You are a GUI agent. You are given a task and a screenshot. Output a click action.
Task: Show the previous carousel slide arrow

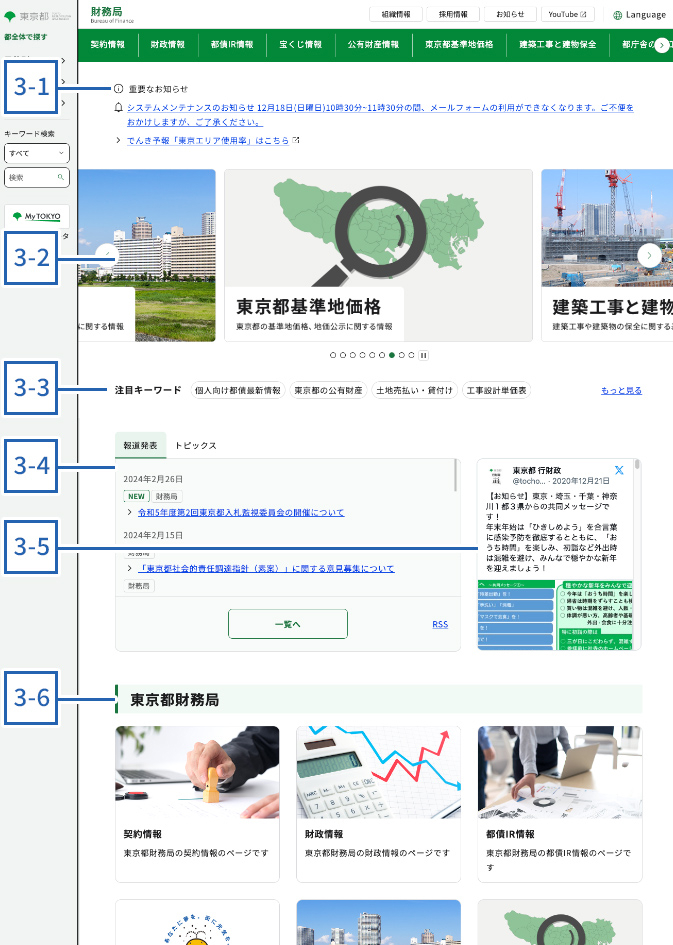[x=106, y=255]
